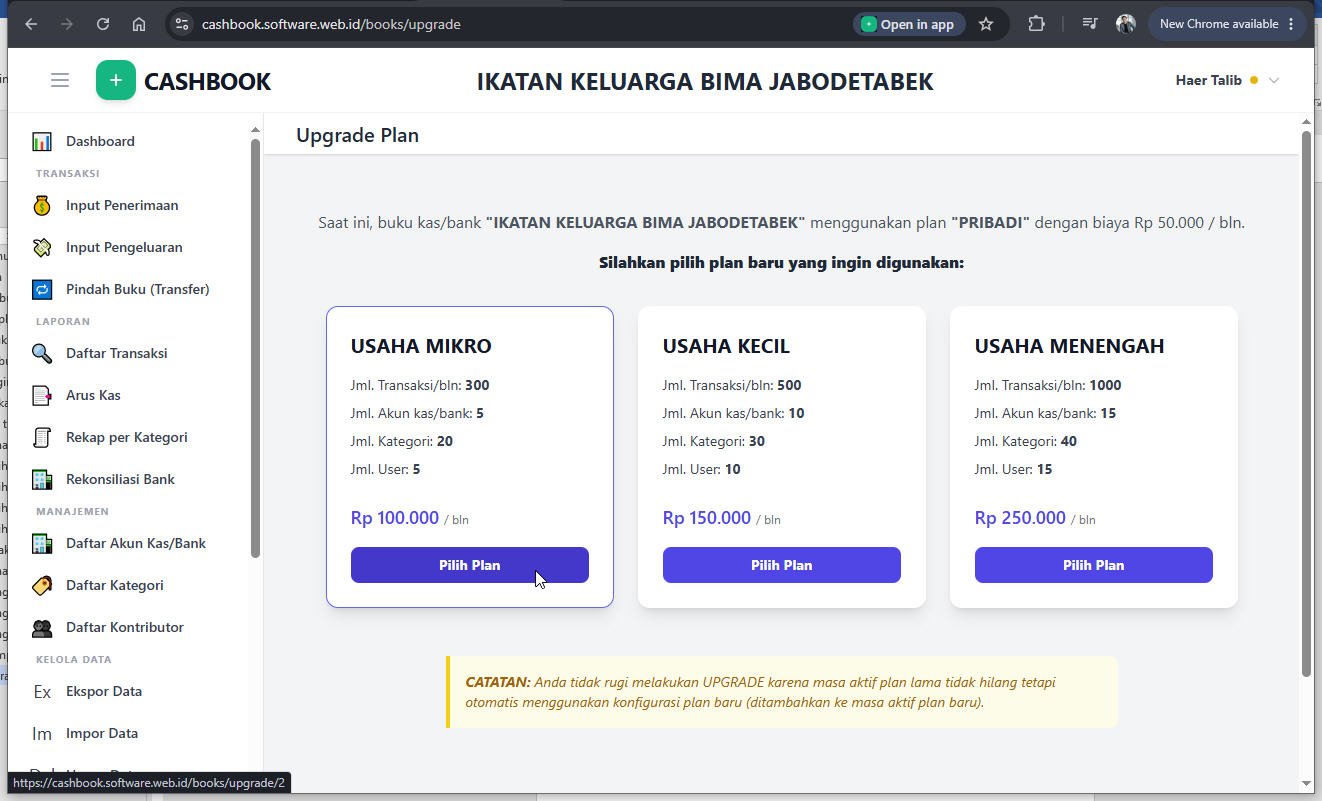Click the Input Penerimaan money bag icon

pos(42,205)
